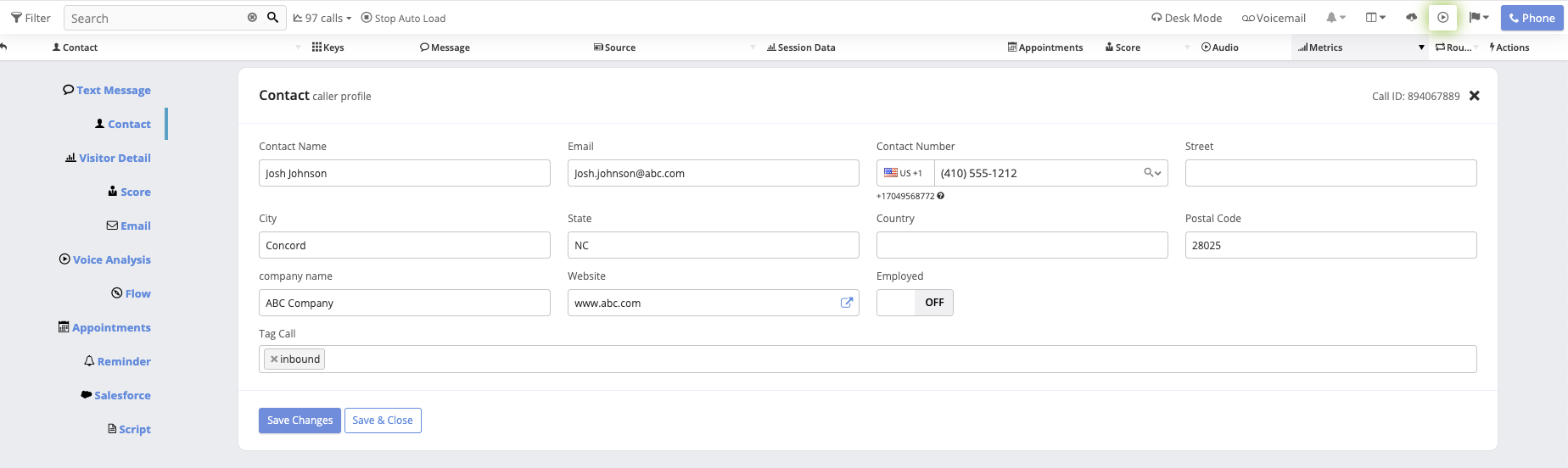Toggle Stop Auto Load
The image size is (1568, 468).
(403, 18)
